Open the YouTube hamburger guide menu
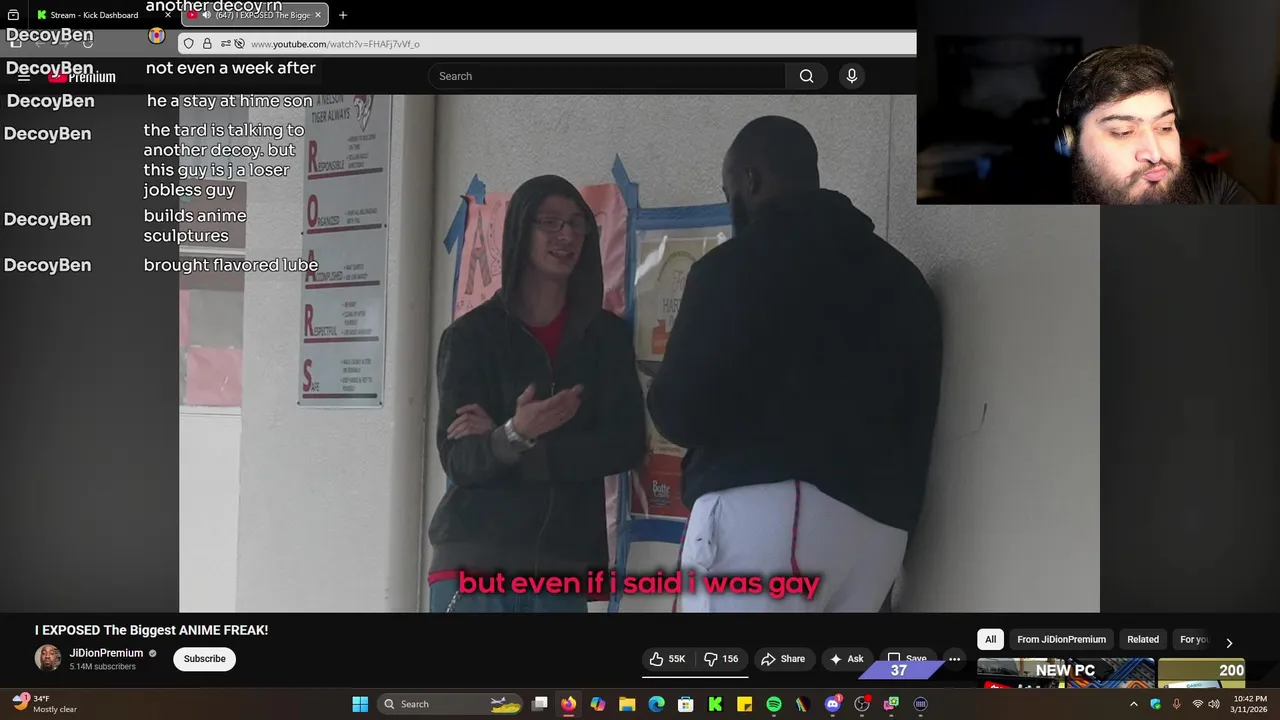This screenshot has width=1280, height=720. (x=24, y=76)
